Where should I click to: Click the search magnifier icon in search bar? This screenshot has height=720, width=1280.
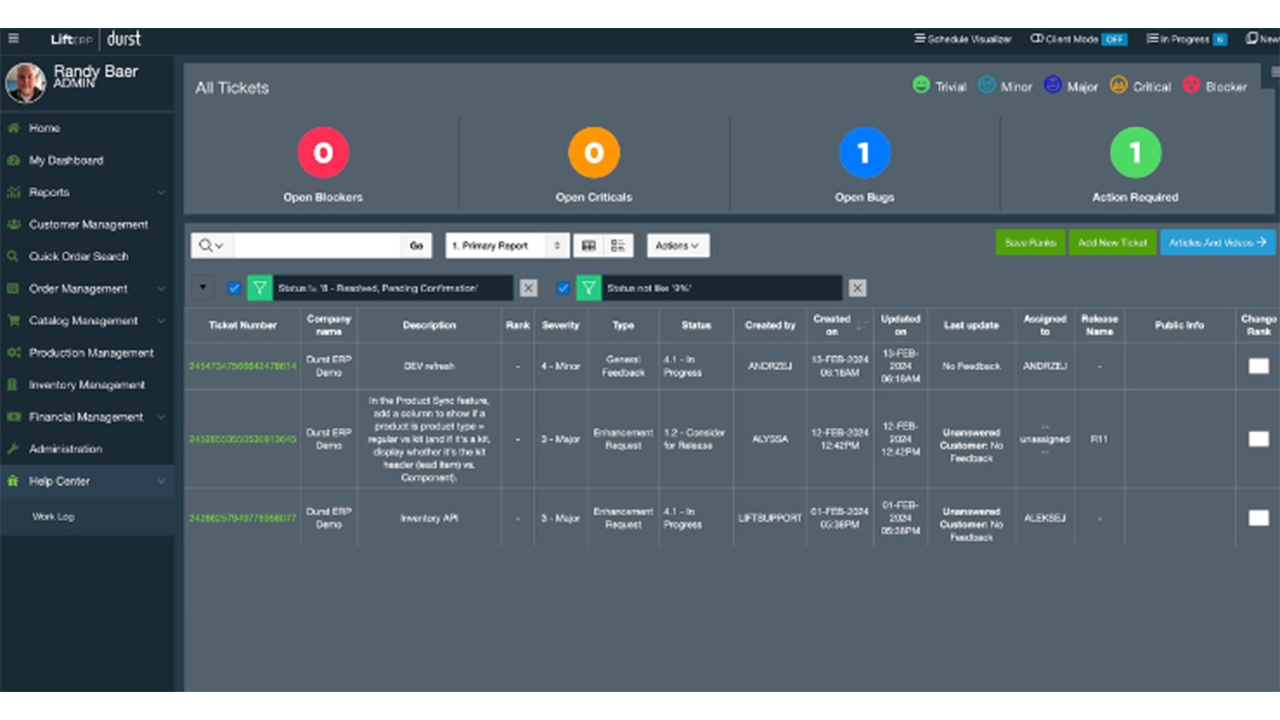206,245
